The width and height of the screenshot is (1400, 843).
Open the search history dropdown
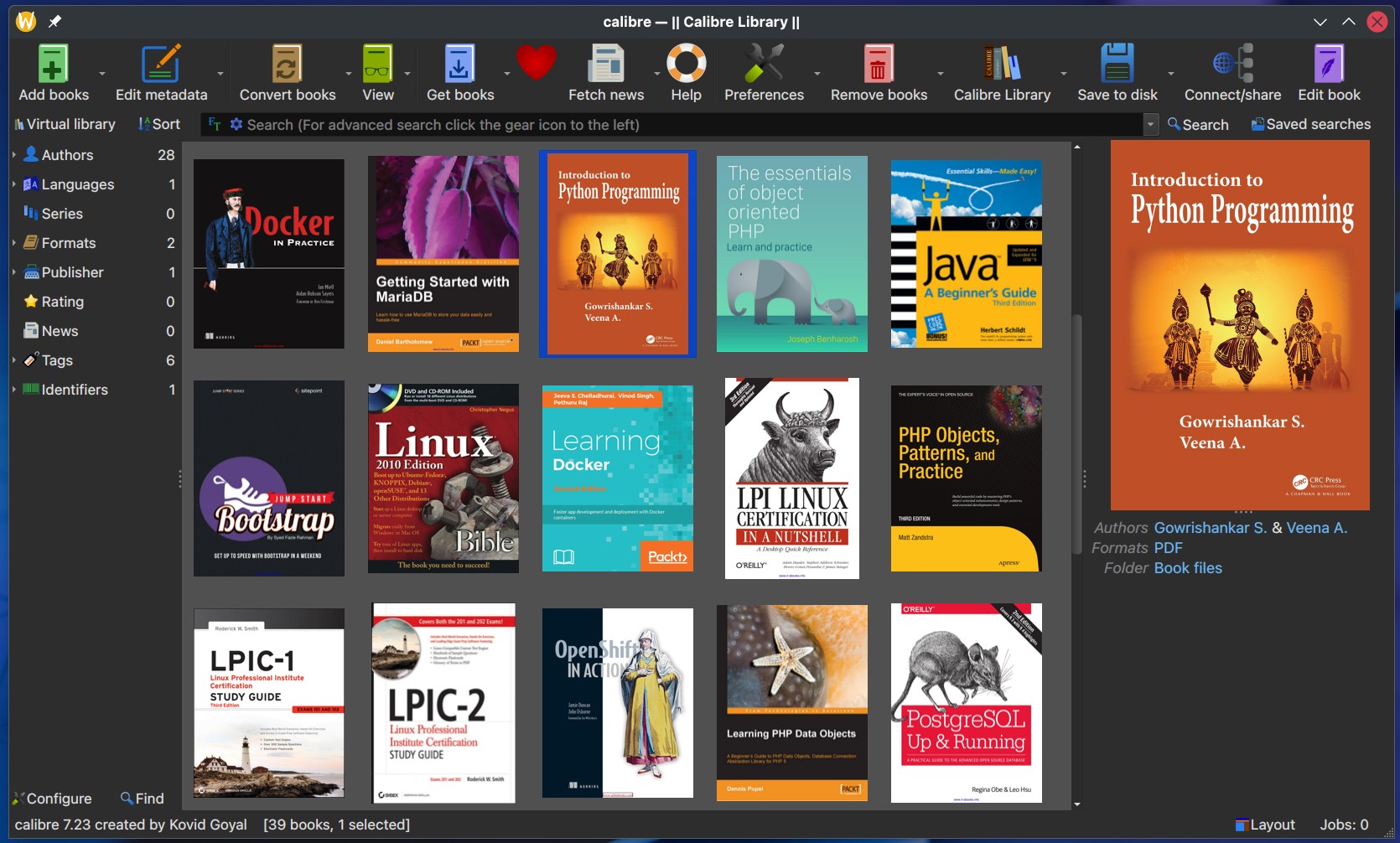[x=1150, y=124]
